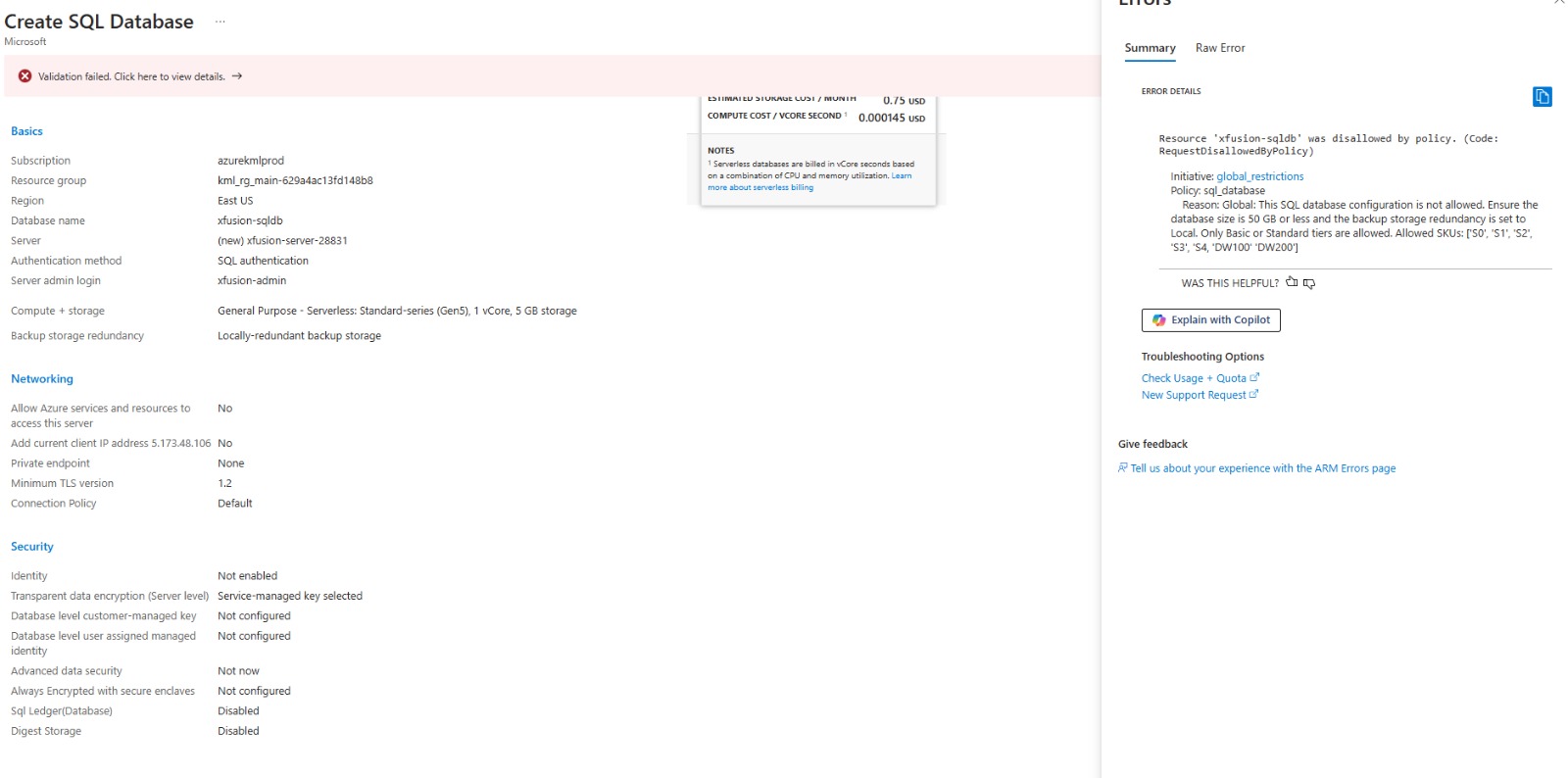1568x778 pixels.
Task: Click the Minimum TLS version label
Action: point(62,483)
